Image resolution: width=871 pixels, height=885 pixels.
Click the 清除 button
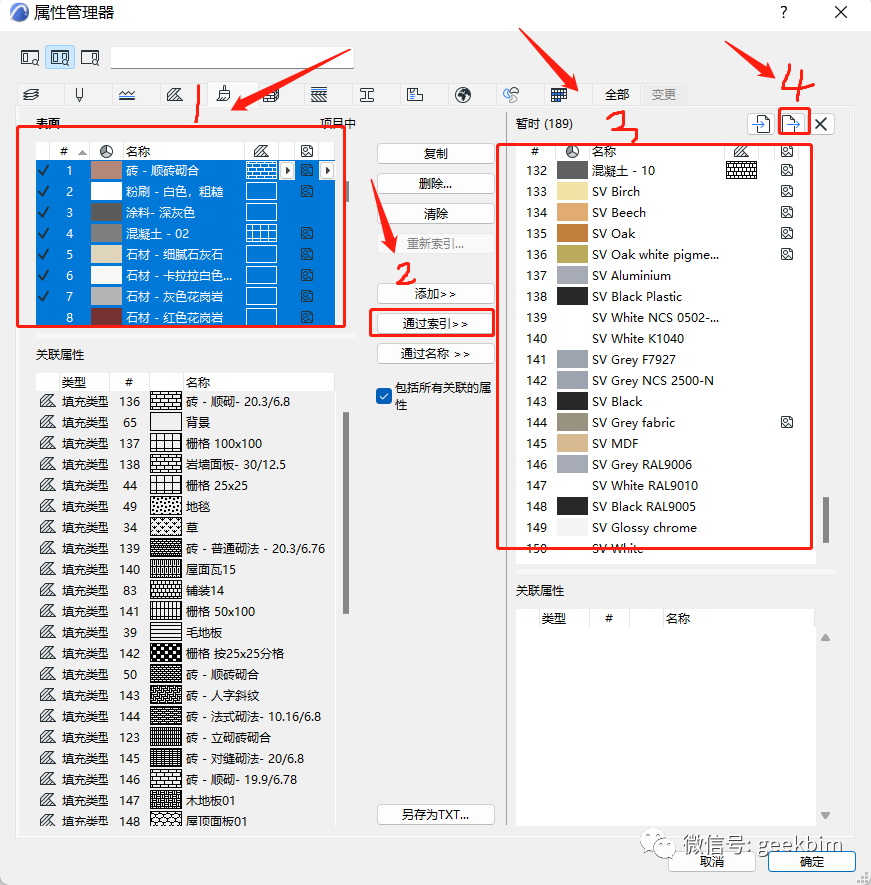point(436,213)
